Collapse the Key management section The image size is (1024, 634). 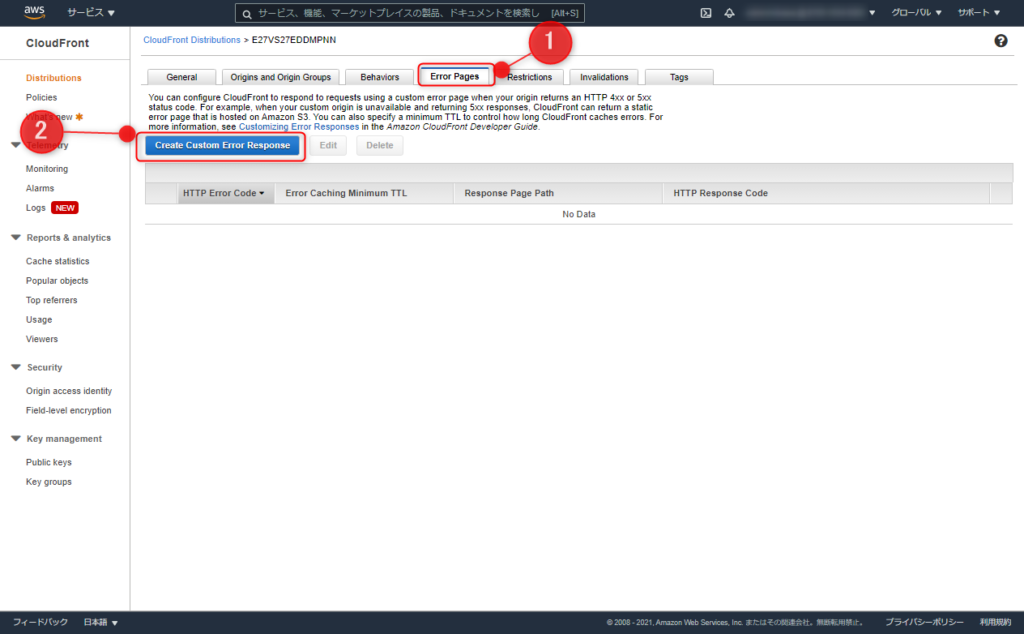[16, 439]
